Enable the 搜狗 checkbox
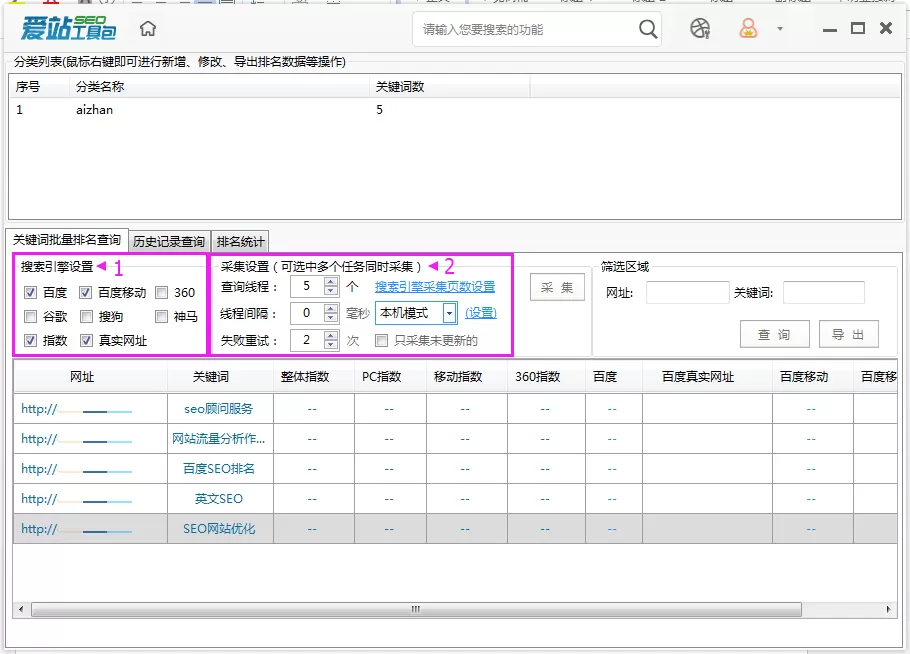The height and width of the screenshot is (654, 910). tap(86, 316)
